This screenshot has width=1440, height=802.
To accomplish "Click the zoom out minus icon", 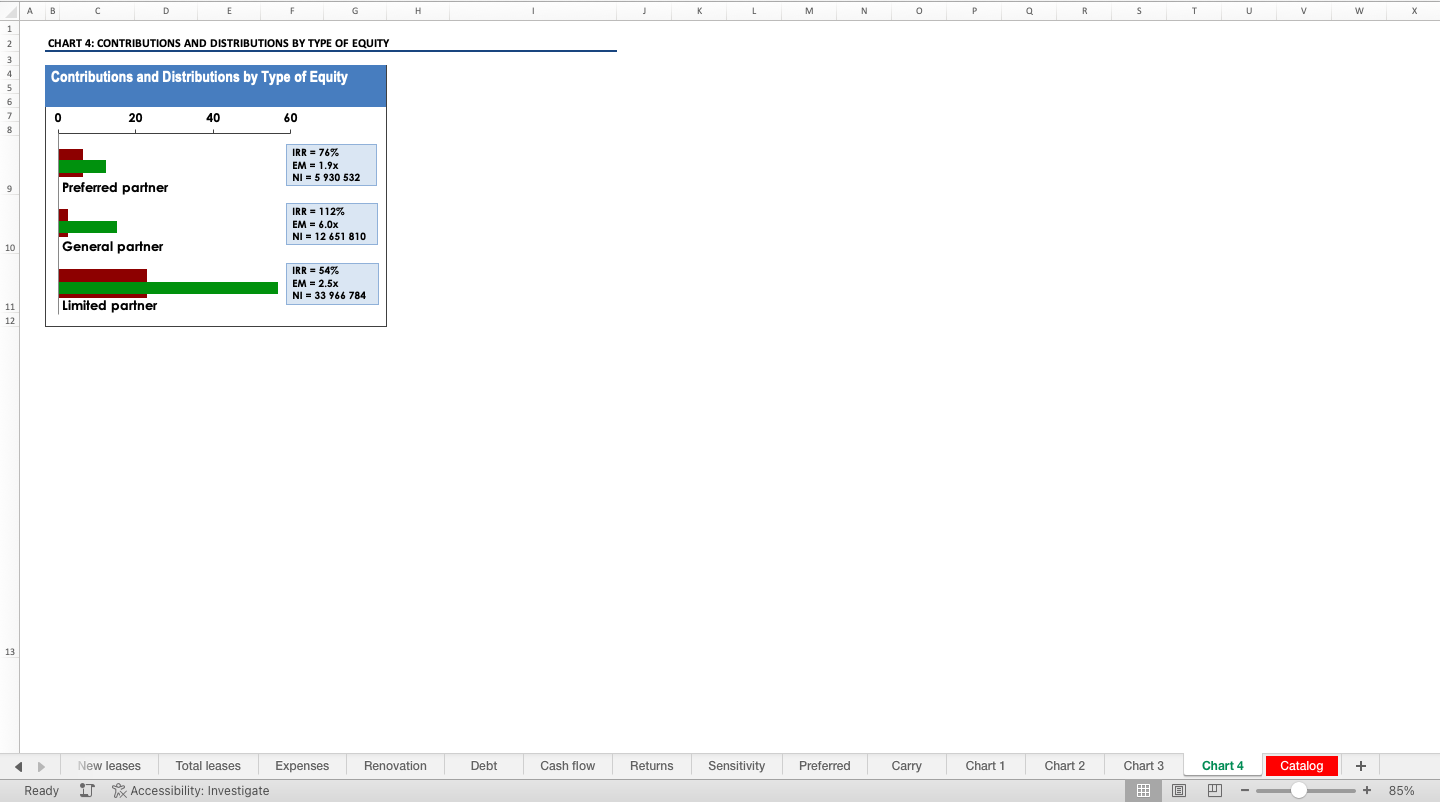I will [x=1246, y=790].
